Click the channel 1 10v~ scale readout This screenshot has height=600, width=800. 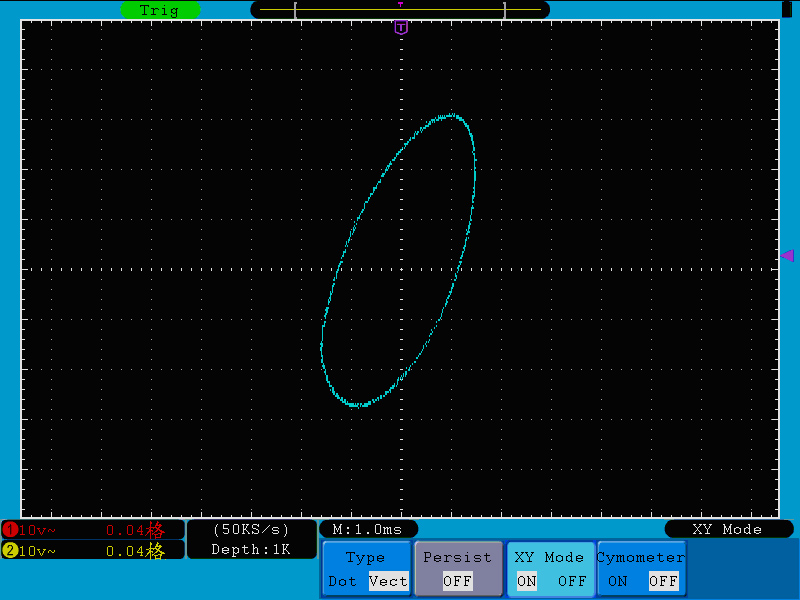click(37, 530)
